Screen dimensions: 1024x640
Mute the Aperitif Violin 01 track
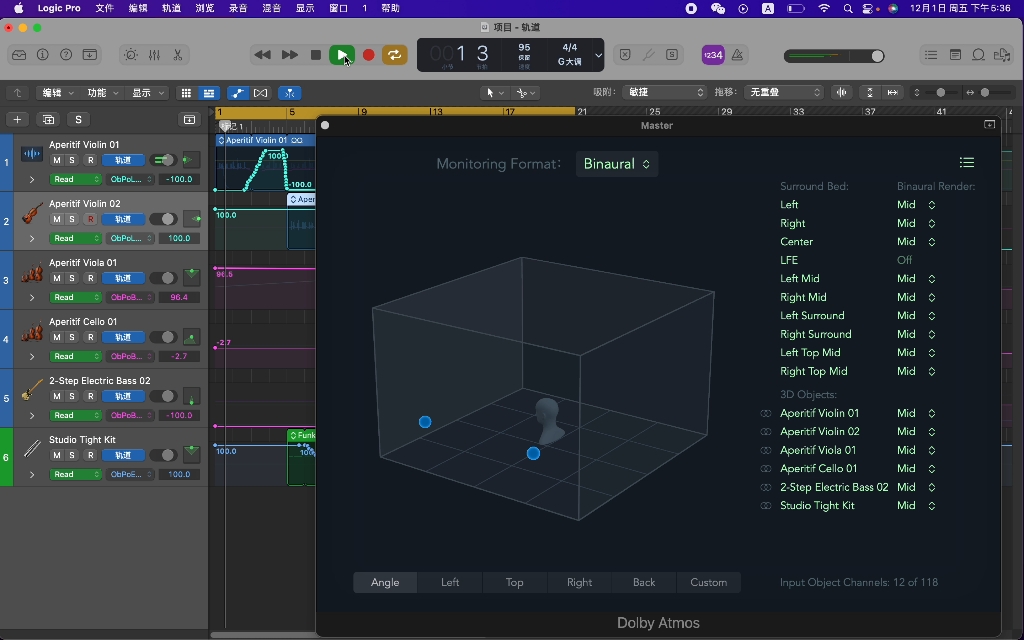pos(57,160)
